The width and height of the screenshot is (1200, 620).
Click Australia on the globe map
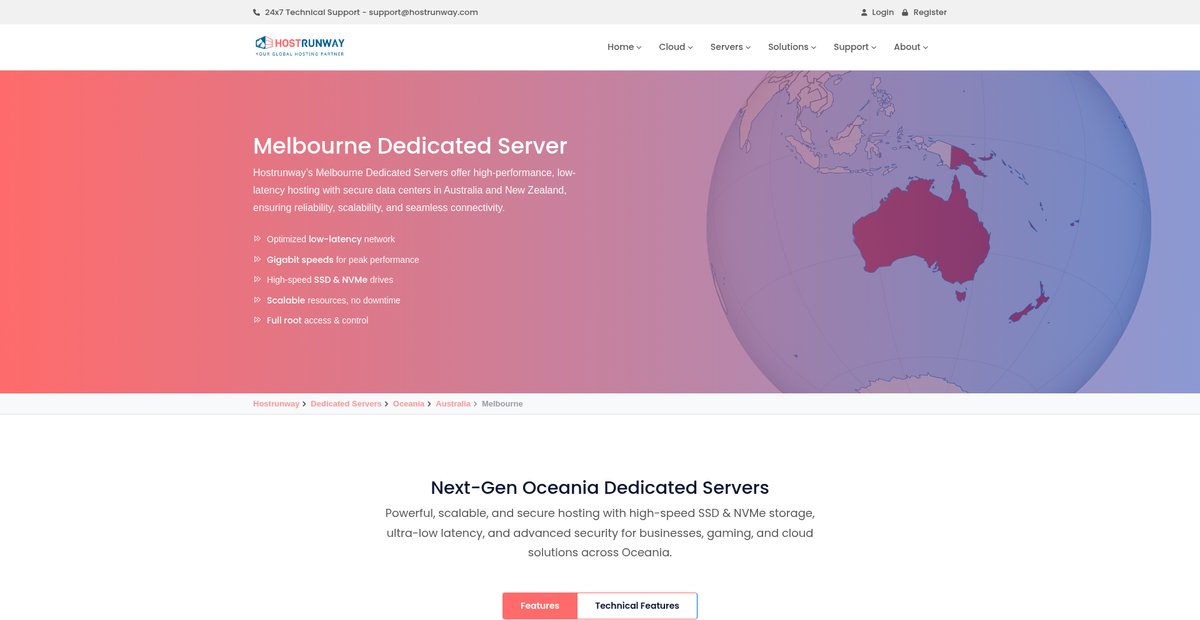pos(920,232)
